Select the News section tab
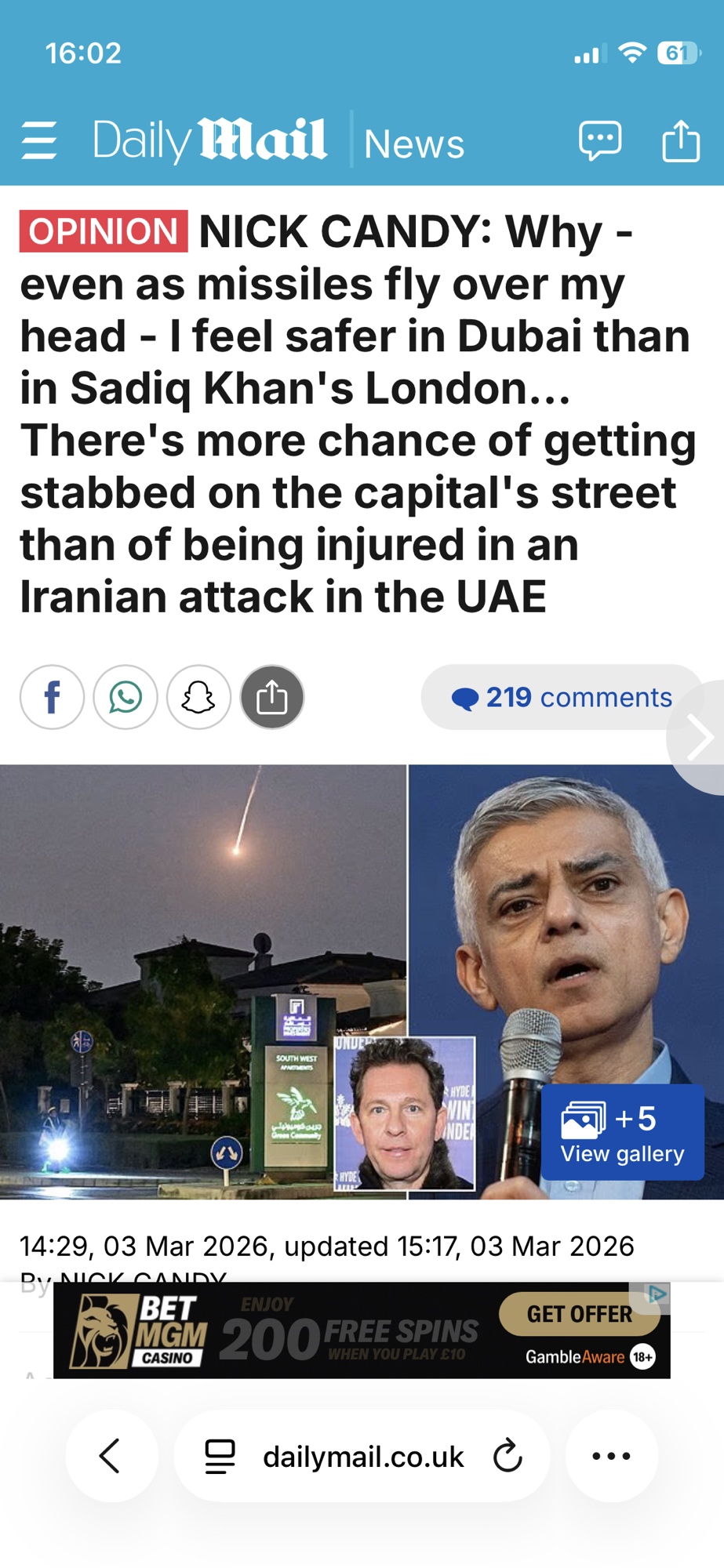 414,143
